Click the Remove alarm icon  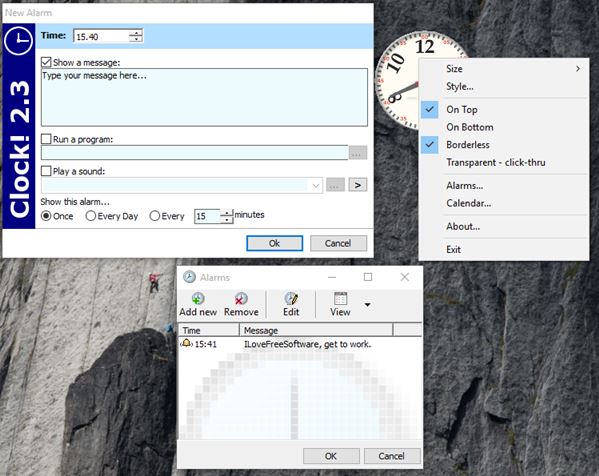point(241,298)
